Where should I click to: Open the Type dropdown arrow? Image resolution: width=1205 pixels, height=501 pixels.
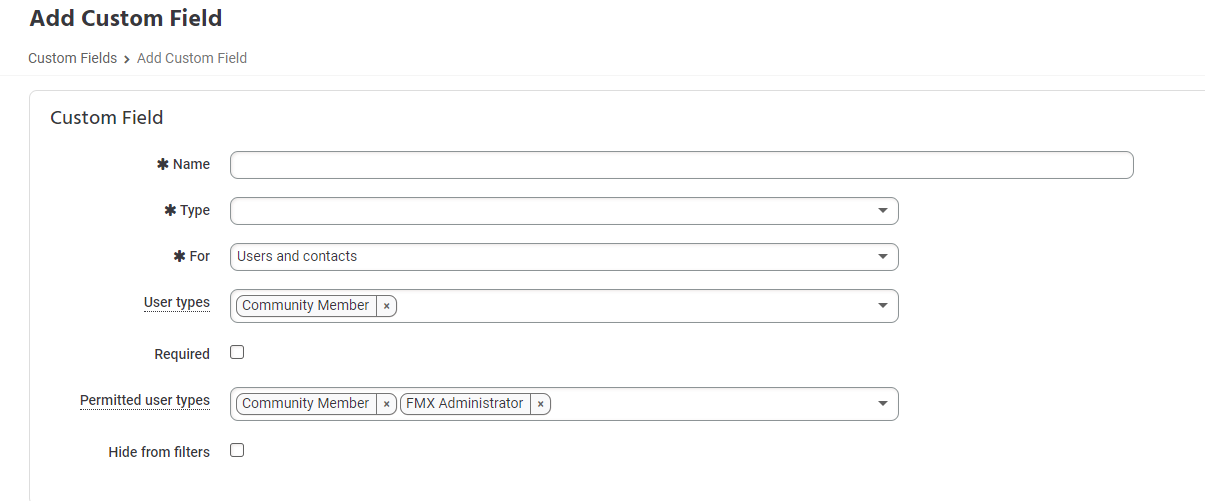click(882, 211)
